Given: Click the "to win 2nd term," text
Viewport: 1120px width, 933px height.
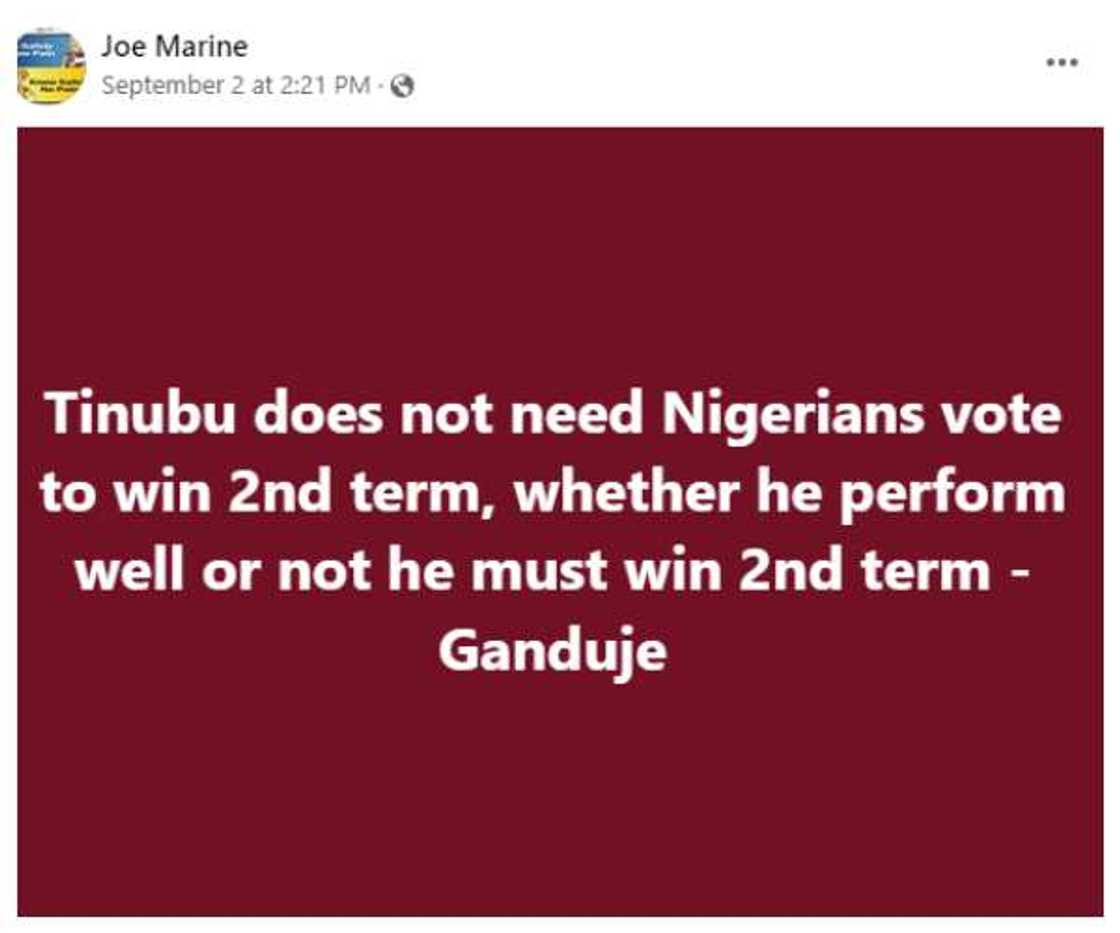Looking at the screenshot, I should [x=268, y=493].
